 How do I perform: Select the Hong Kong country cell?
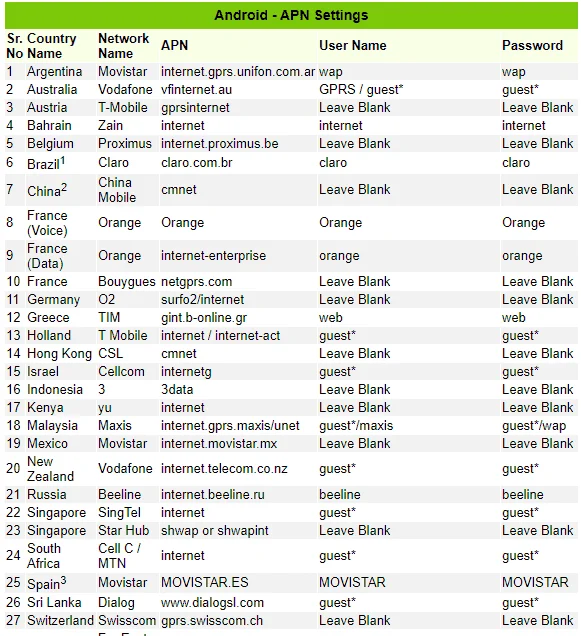click(x=59, y=353)
